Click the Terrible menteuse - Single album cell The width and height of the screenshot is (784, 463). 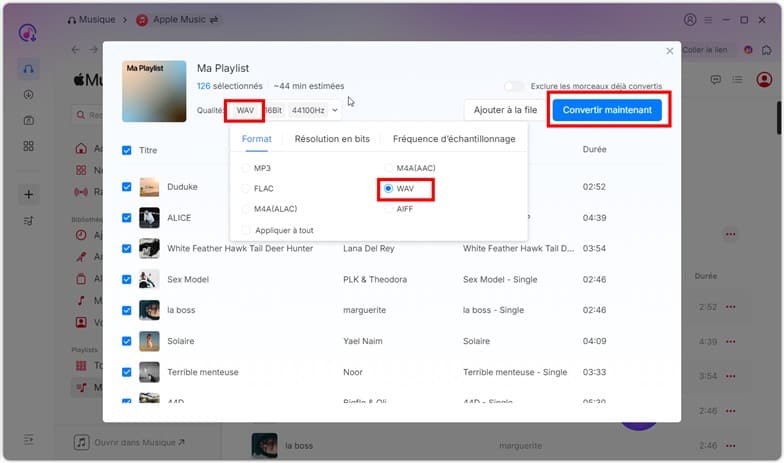pyautogui.click(x=515, y=372)
